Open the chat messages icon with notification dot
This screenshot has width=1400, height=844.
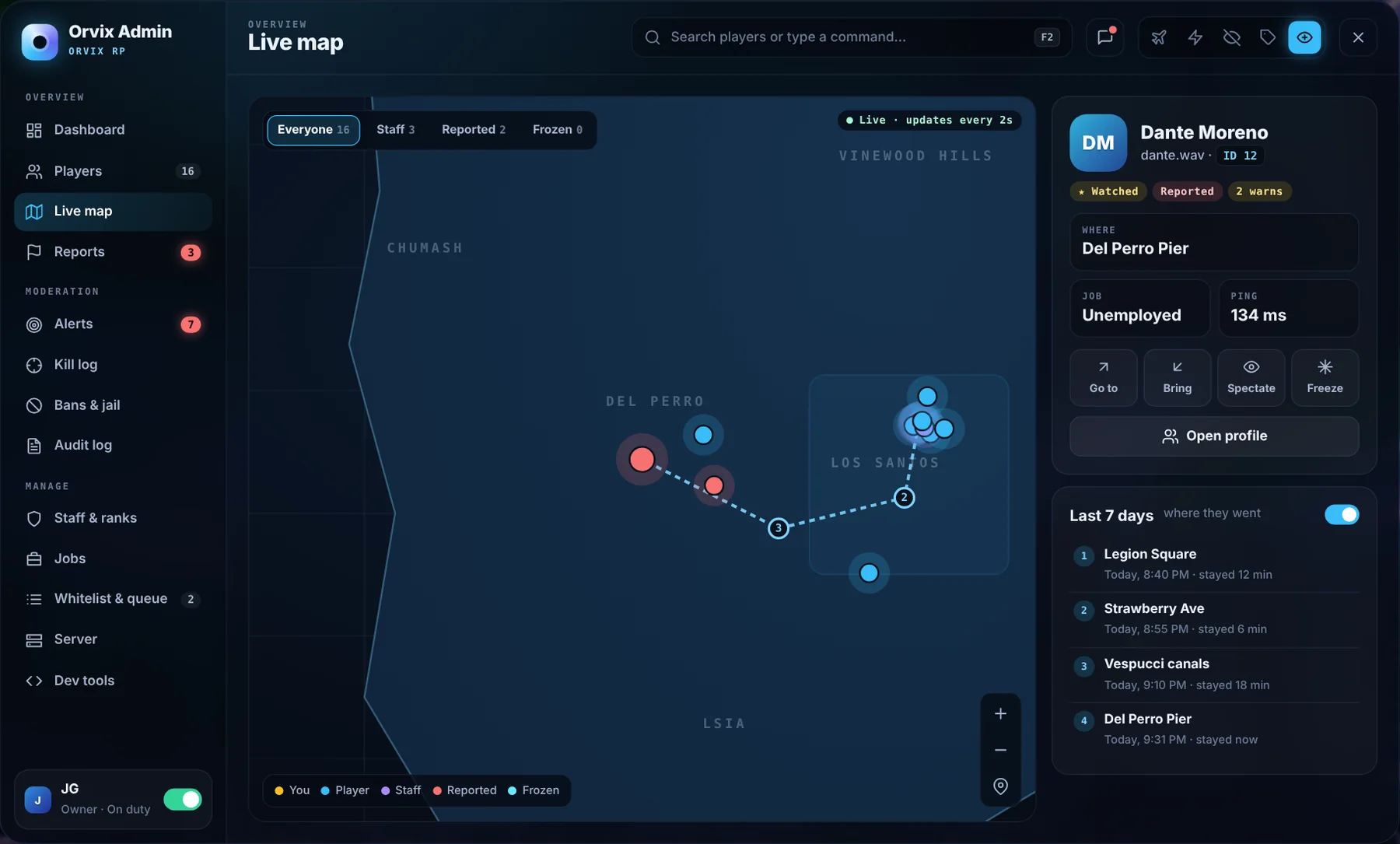pos(1105,37)
